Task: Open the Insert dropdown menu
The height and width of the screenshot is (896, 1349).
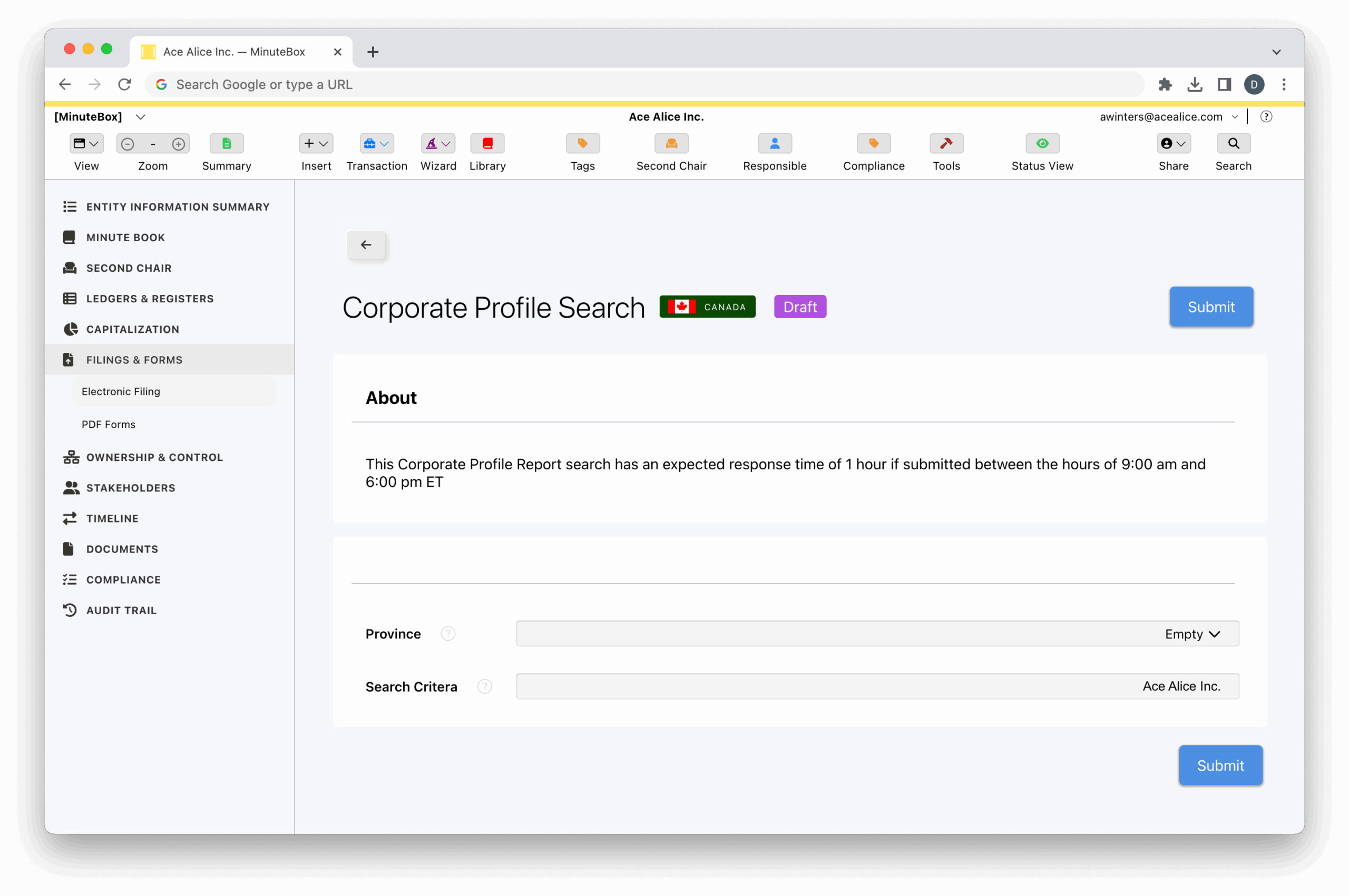Action: (x=316, y=143)
